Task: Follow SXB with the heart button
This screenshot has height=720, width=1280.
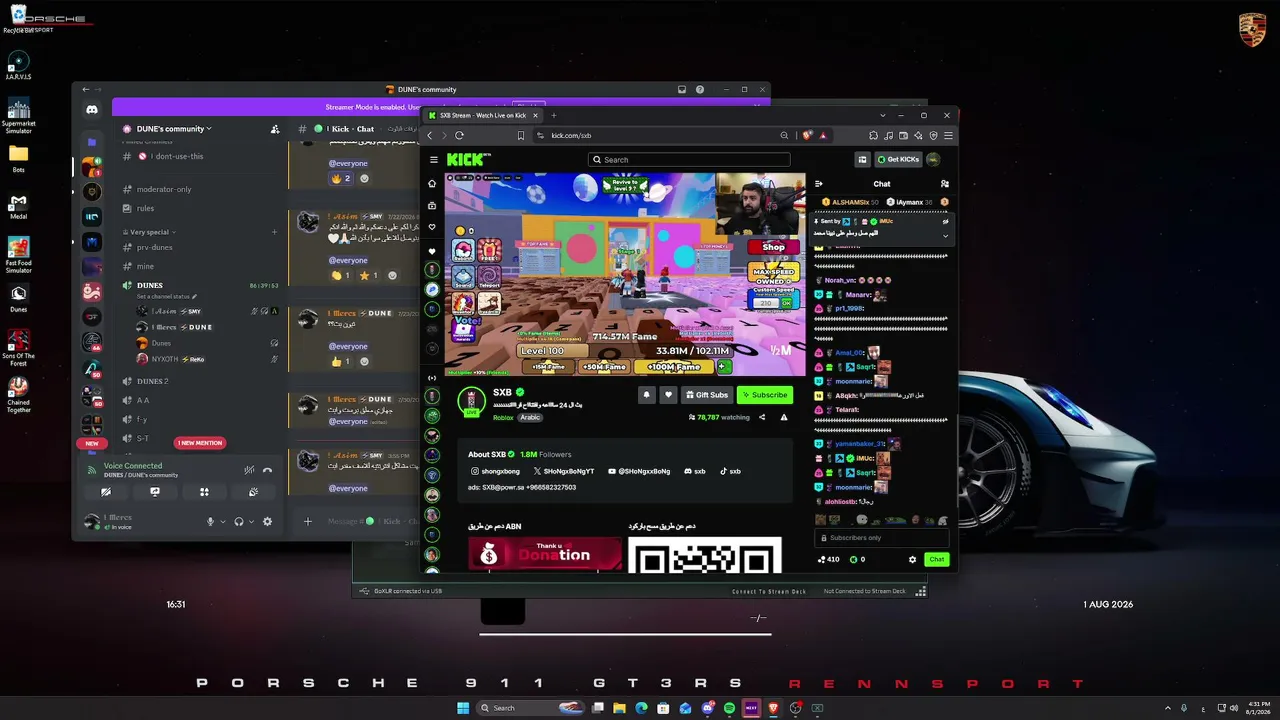Action: point(668,395)
